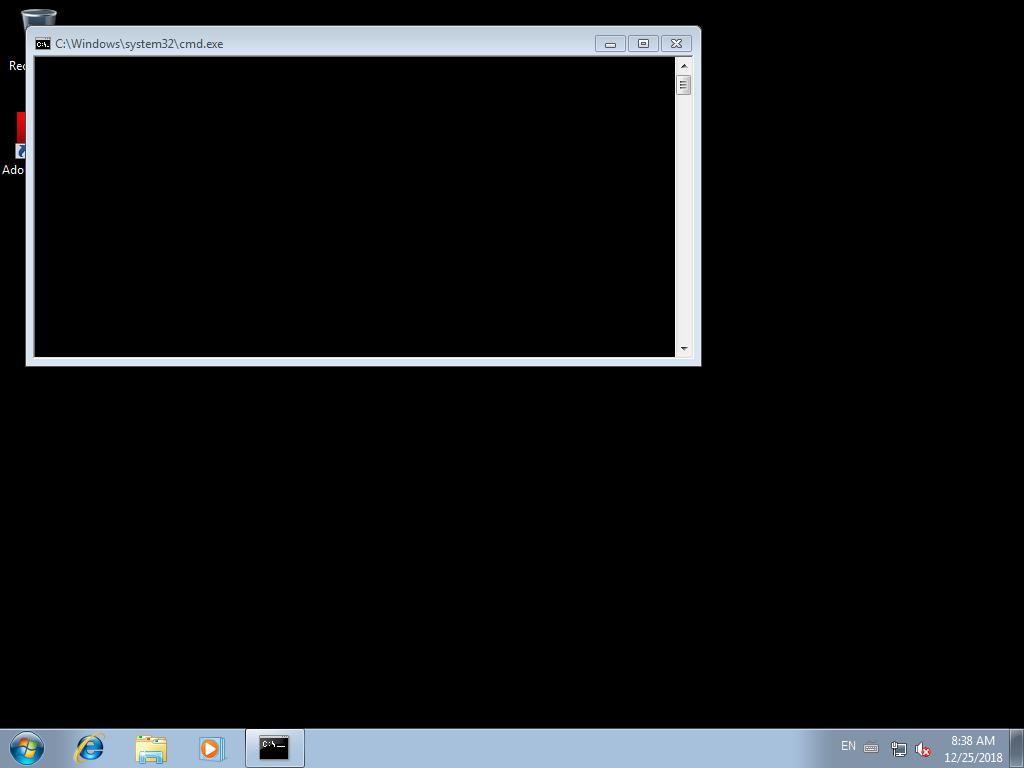Launch Windows Media Player from the taskbar
This screenshot has width=1024, height=768.
coord(211,748)
